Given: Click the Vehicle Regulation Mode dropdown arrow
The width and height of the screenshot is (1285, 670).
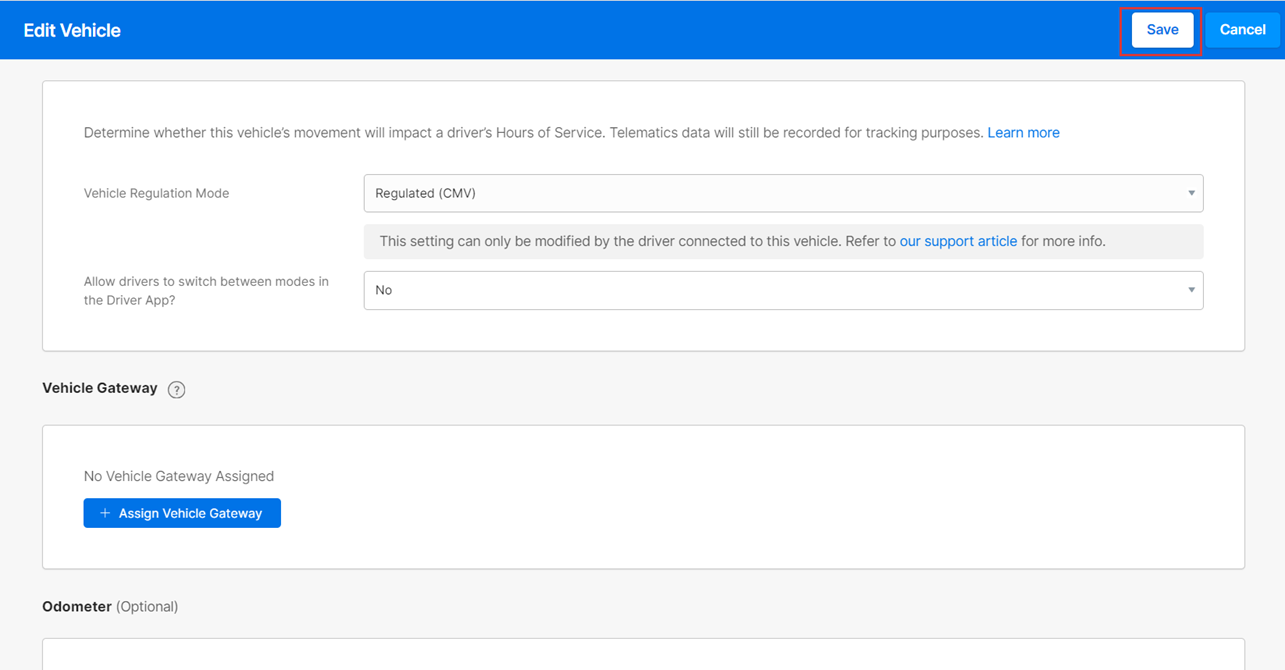Looking at the screenshot, I should pos(1190,193).
